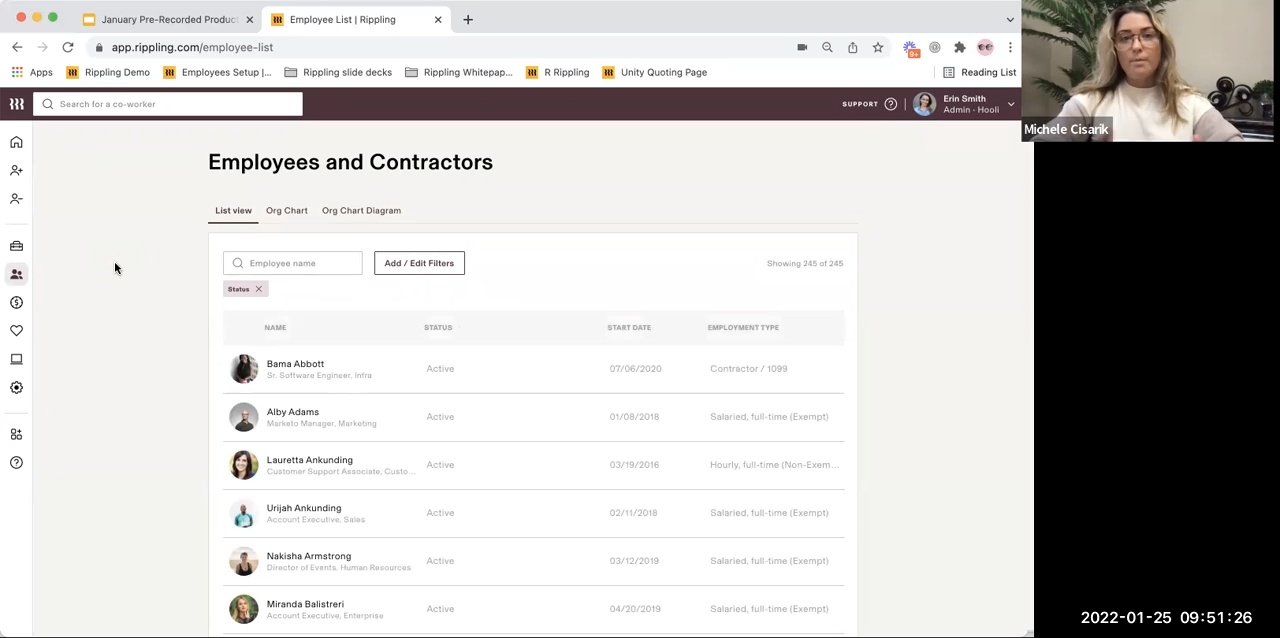
Task: Open the app shop sidebar icon
Action: [x=16, y=434]
